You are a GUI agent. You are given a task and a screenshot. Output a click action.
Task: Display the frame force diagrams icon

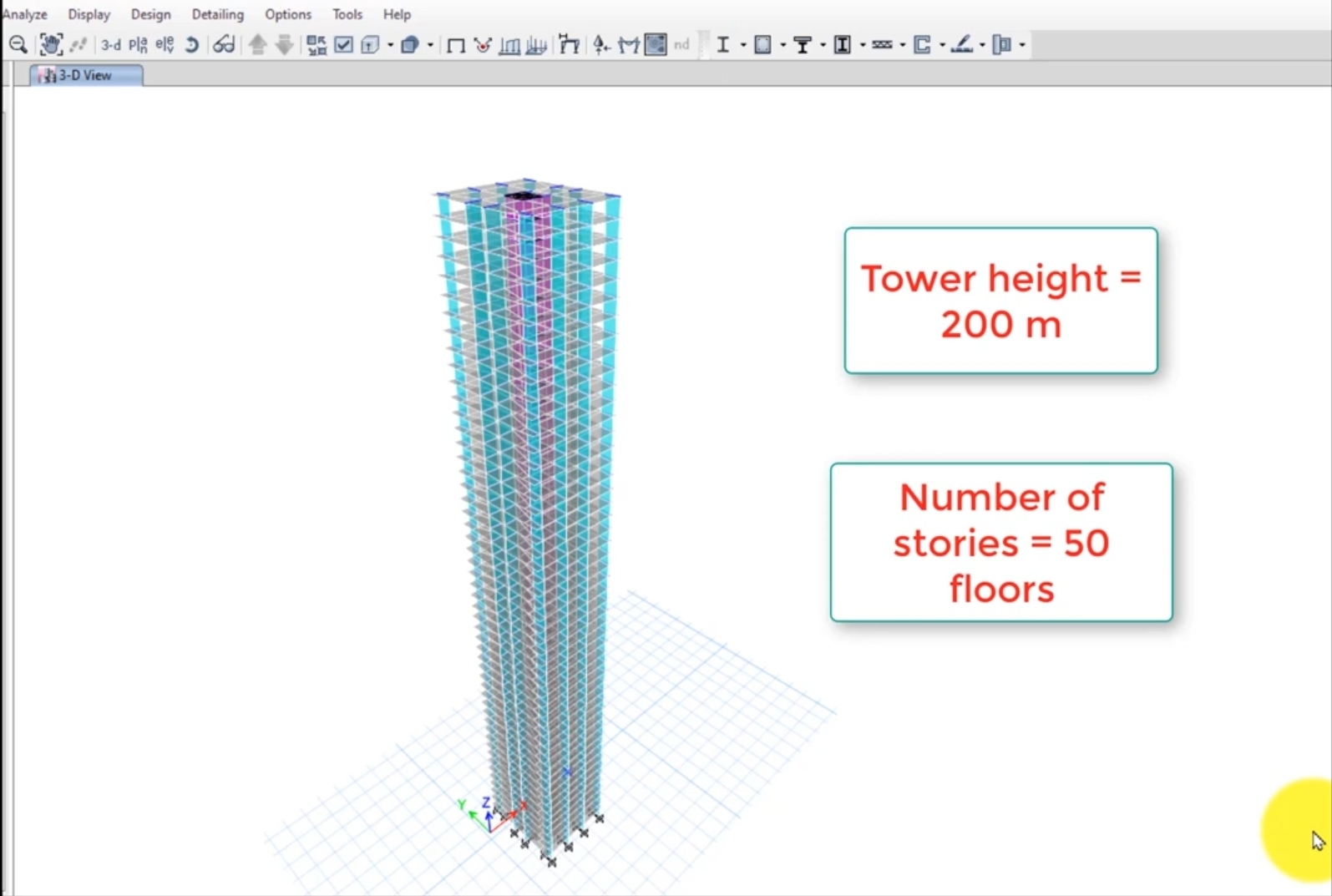pos(509,45)
